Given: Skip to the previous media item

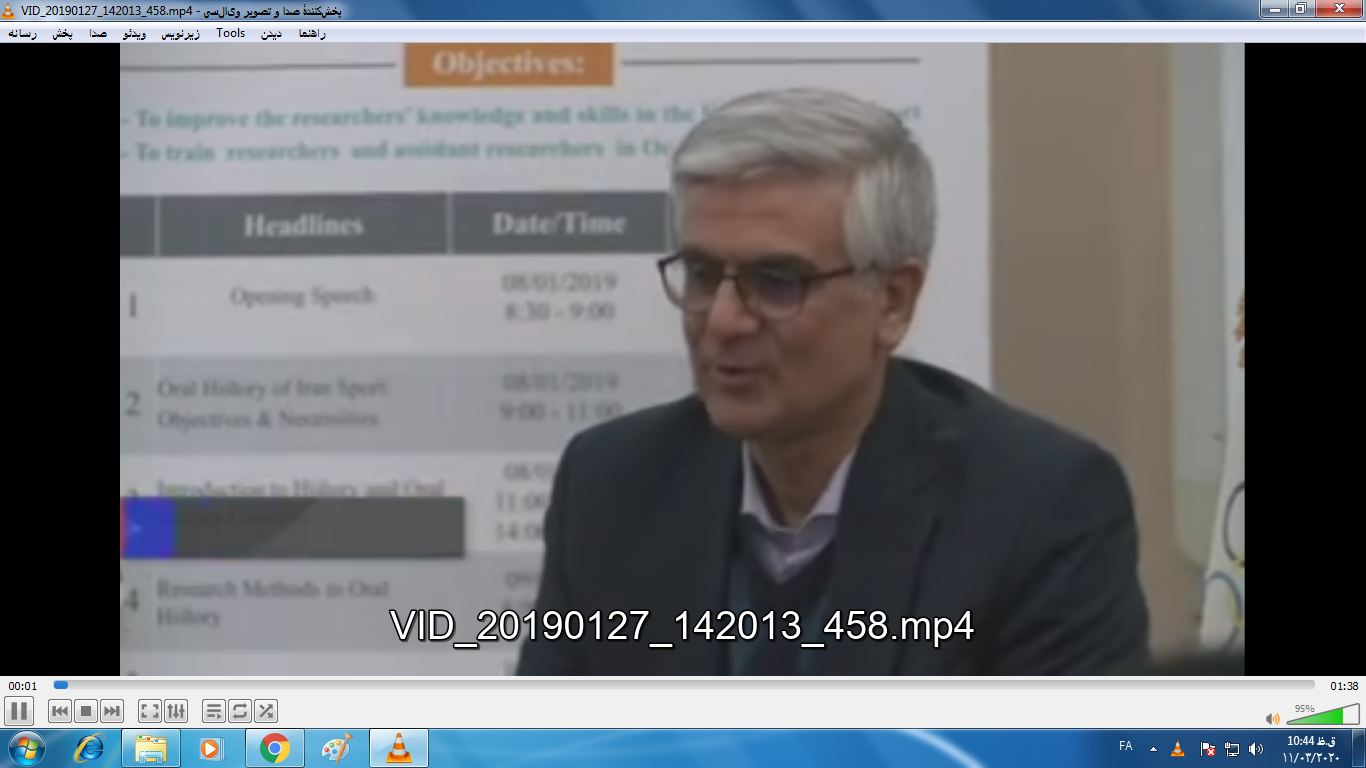Looking at the screenshot, I should click(x=60, y=711).
